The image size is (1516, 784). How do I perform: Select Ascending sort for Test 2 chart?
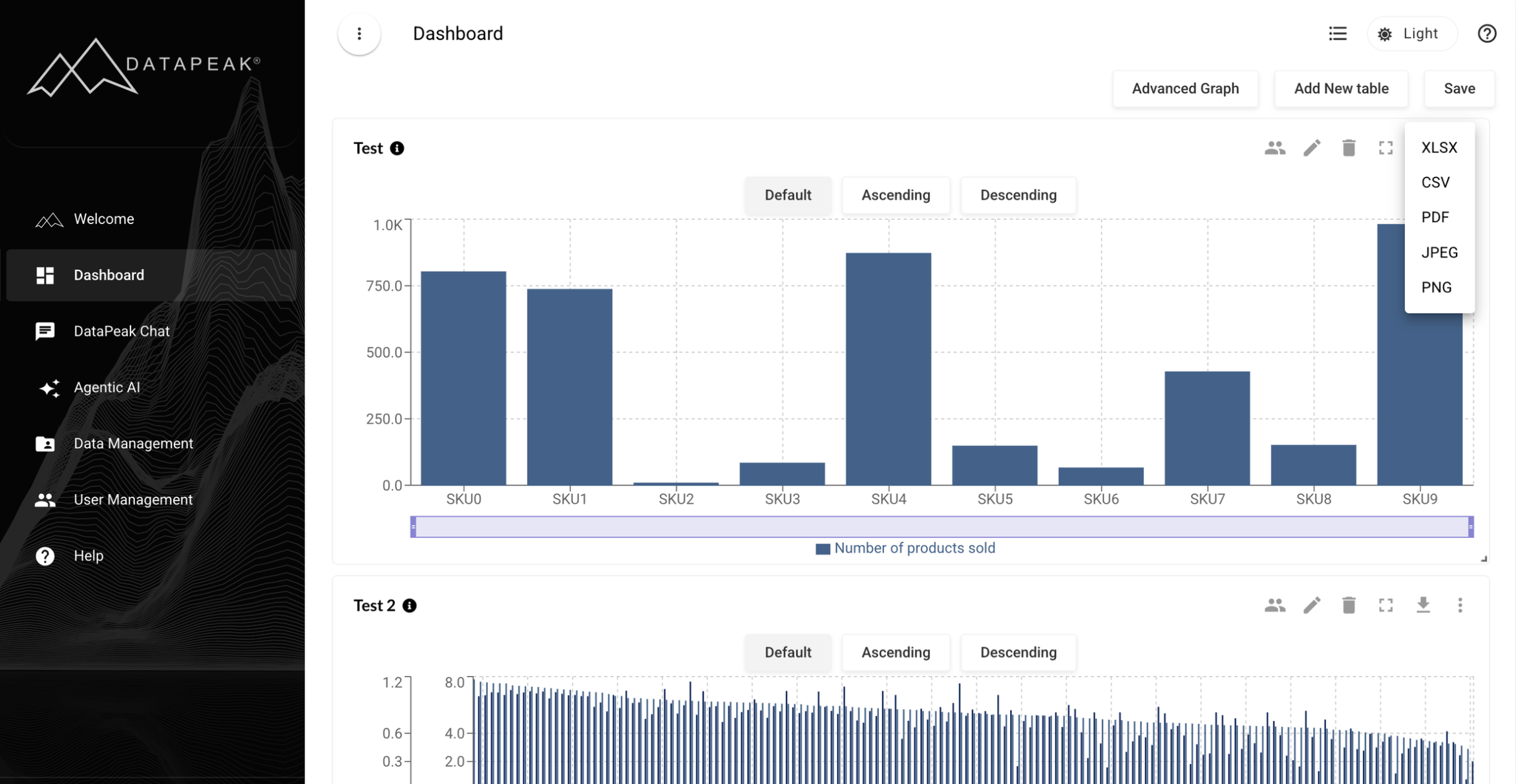pos(896,652)
